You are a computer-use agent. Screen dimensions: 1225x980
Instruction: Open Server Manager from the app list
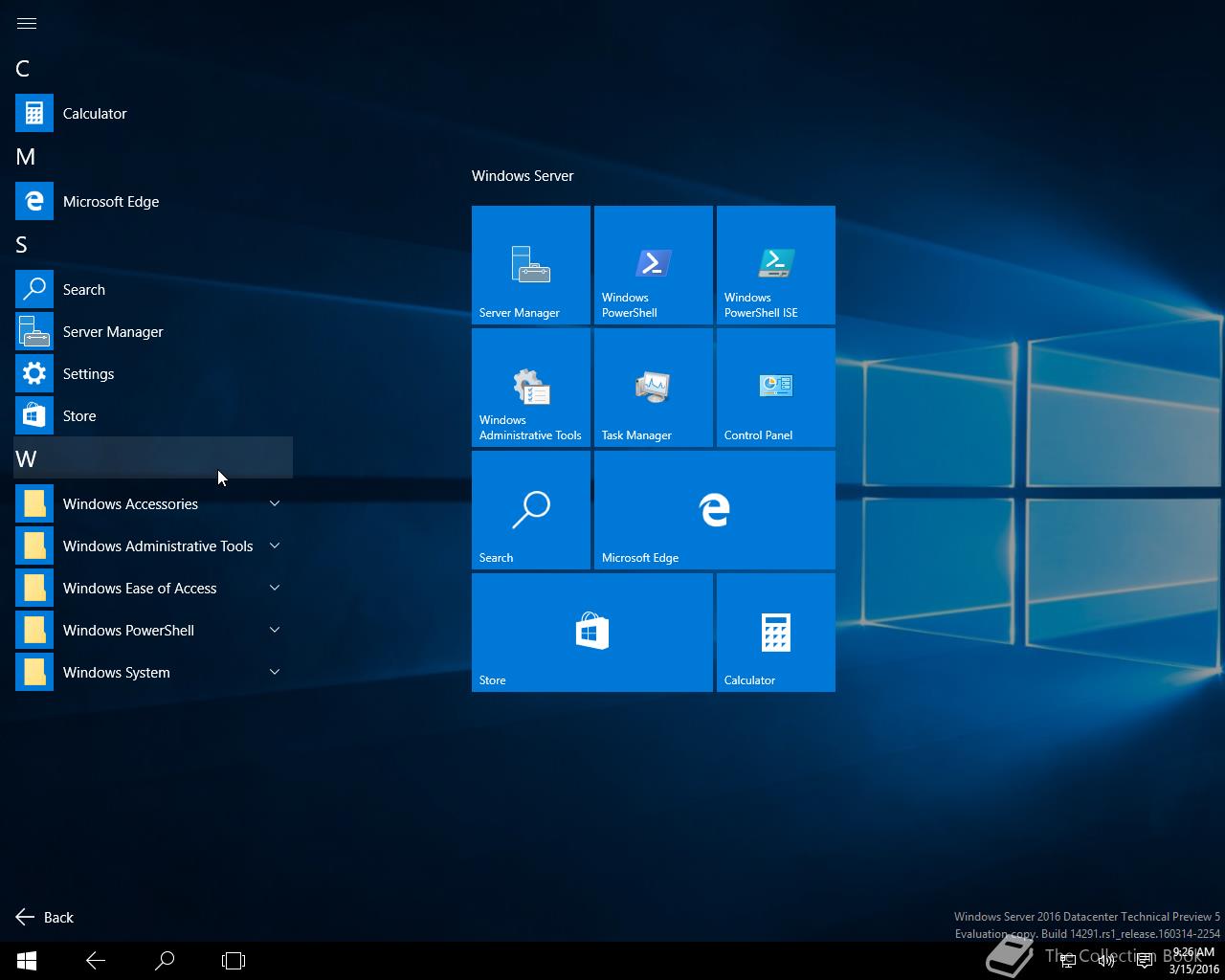coord(153,331)
